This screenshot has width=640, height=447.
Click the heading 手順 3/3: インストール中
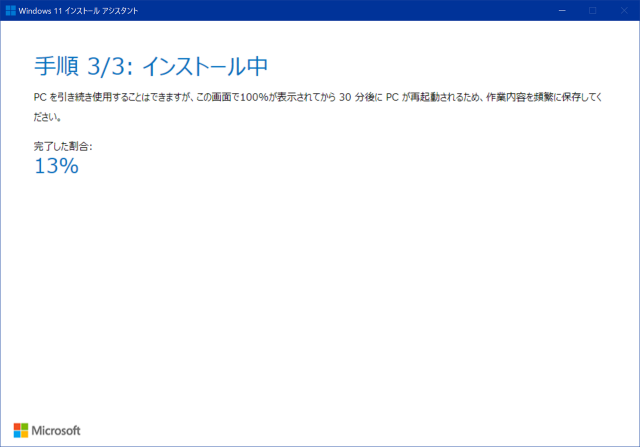point(151,66)
